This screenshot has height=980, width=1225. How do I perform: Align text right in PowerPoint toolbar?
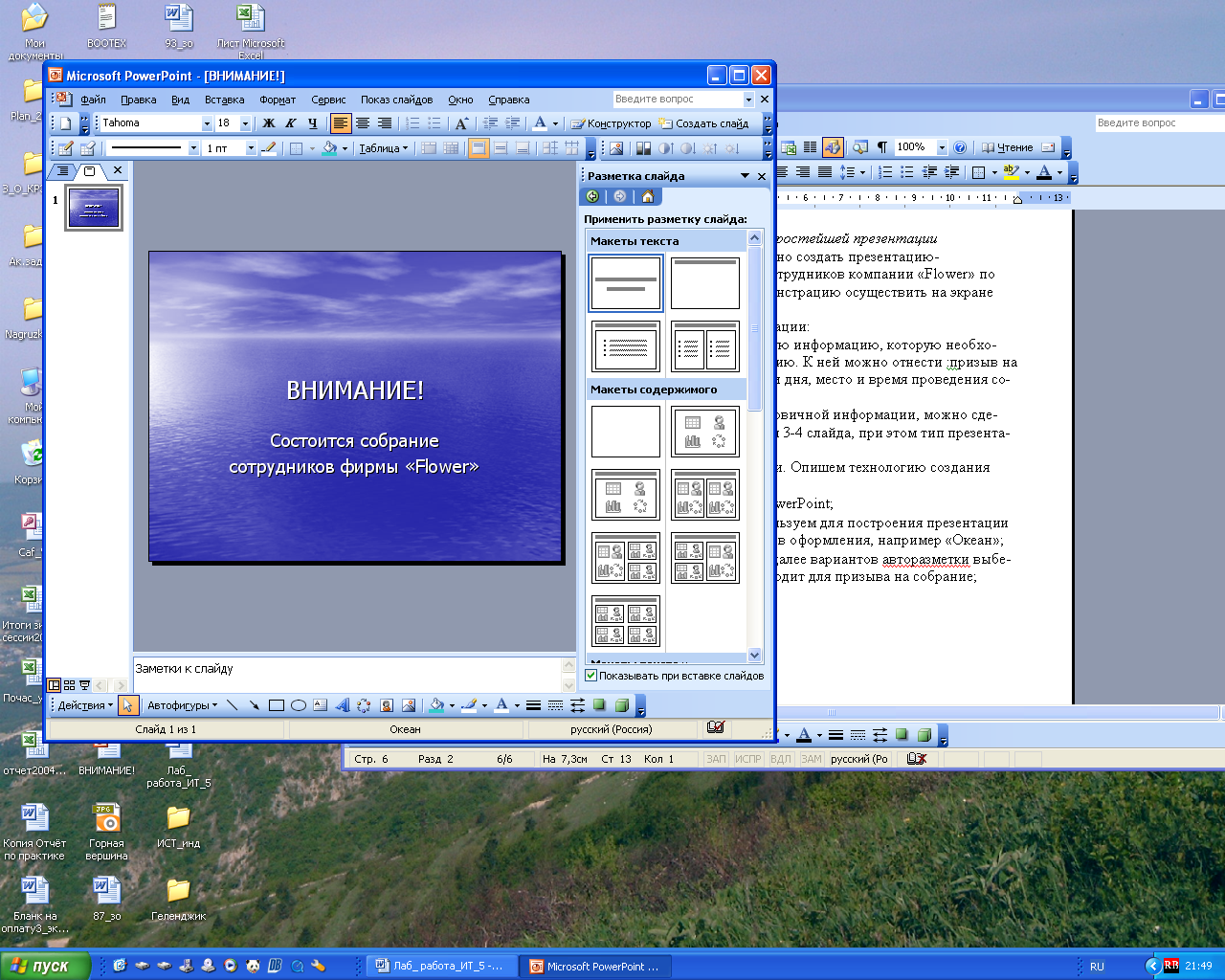pyautogui.click(x=385, y=123)
